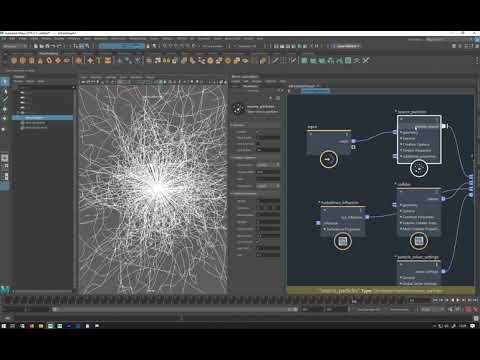Select the Poly Modeling shelf tab

pos(49,53)
